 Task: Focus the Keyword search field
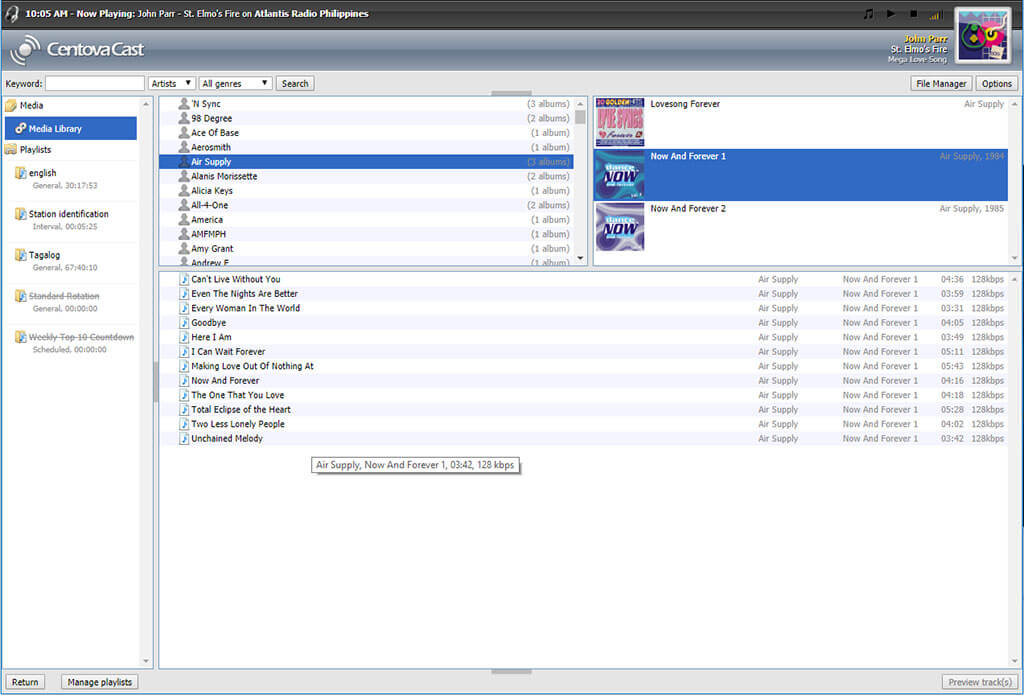pyautogui.click(x=95, y=84)
